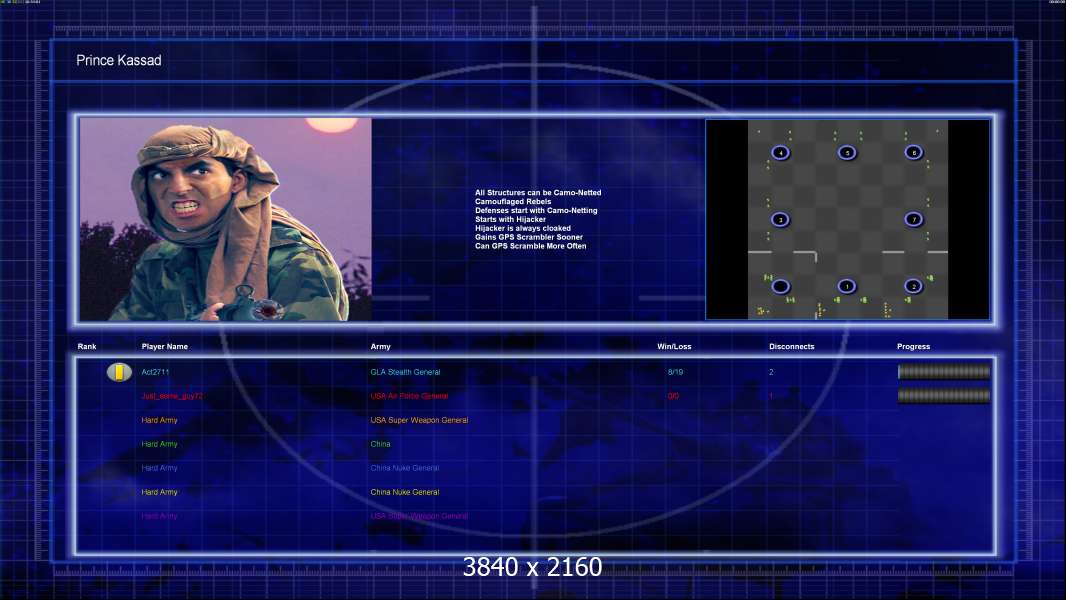1066x600 pixels.
Task: Click the red "0/0" win/loss value
Action: coord(673,396)
